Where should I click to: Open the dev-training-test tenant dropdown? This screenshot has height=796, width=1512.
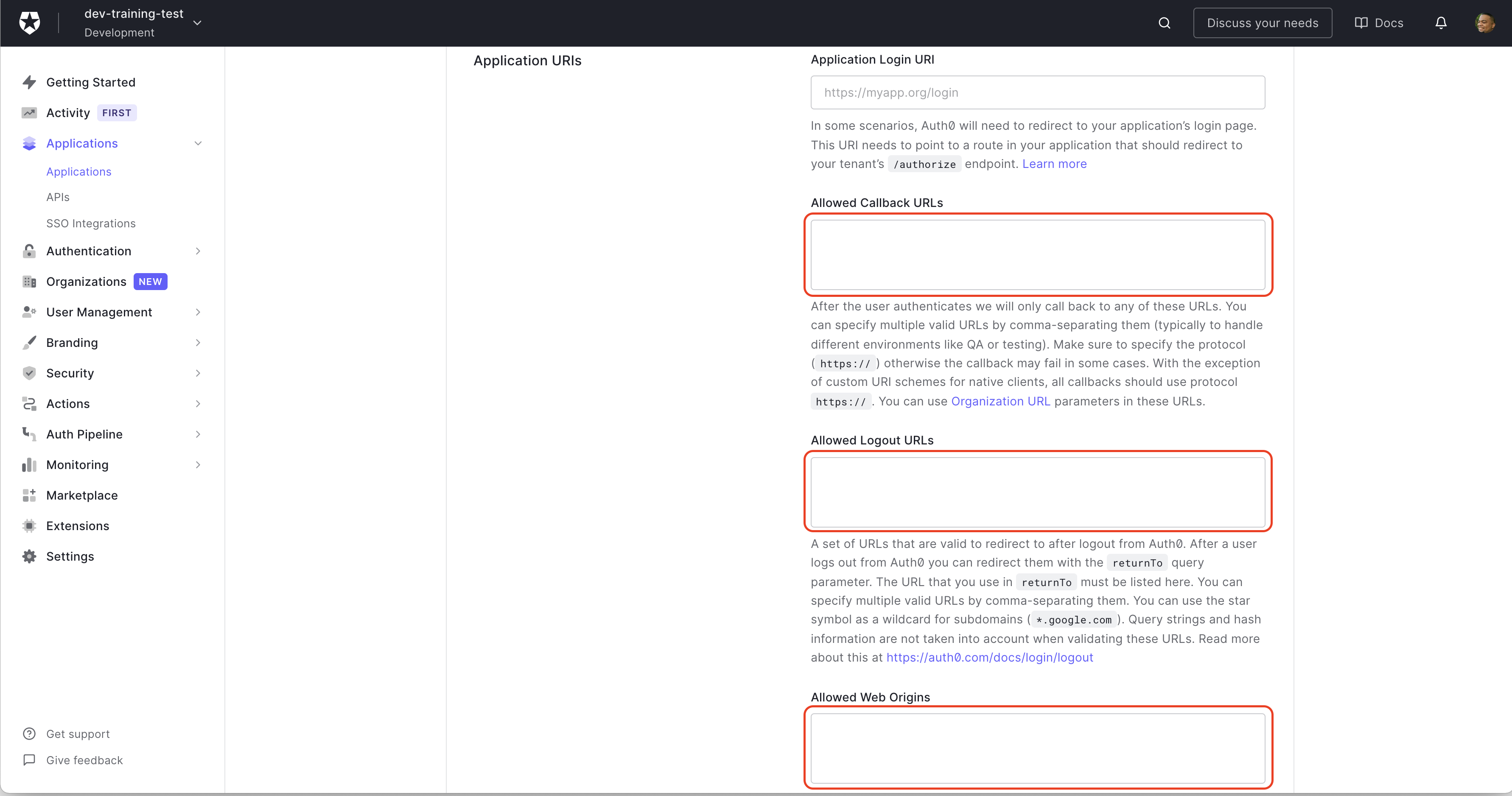197,23
